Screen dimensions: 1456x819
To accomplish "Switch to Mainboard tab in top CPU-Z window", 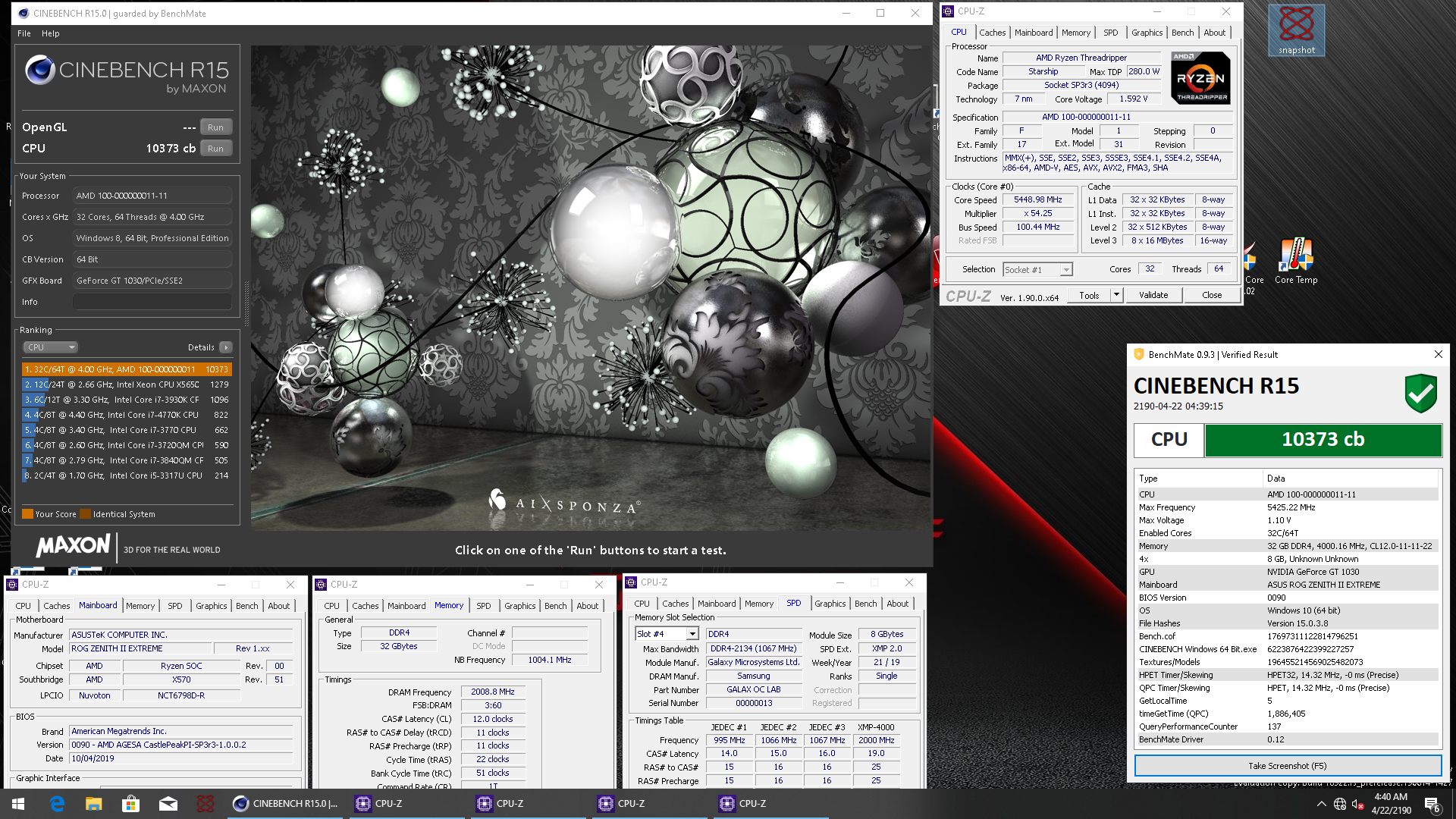I will (1034, 33).
